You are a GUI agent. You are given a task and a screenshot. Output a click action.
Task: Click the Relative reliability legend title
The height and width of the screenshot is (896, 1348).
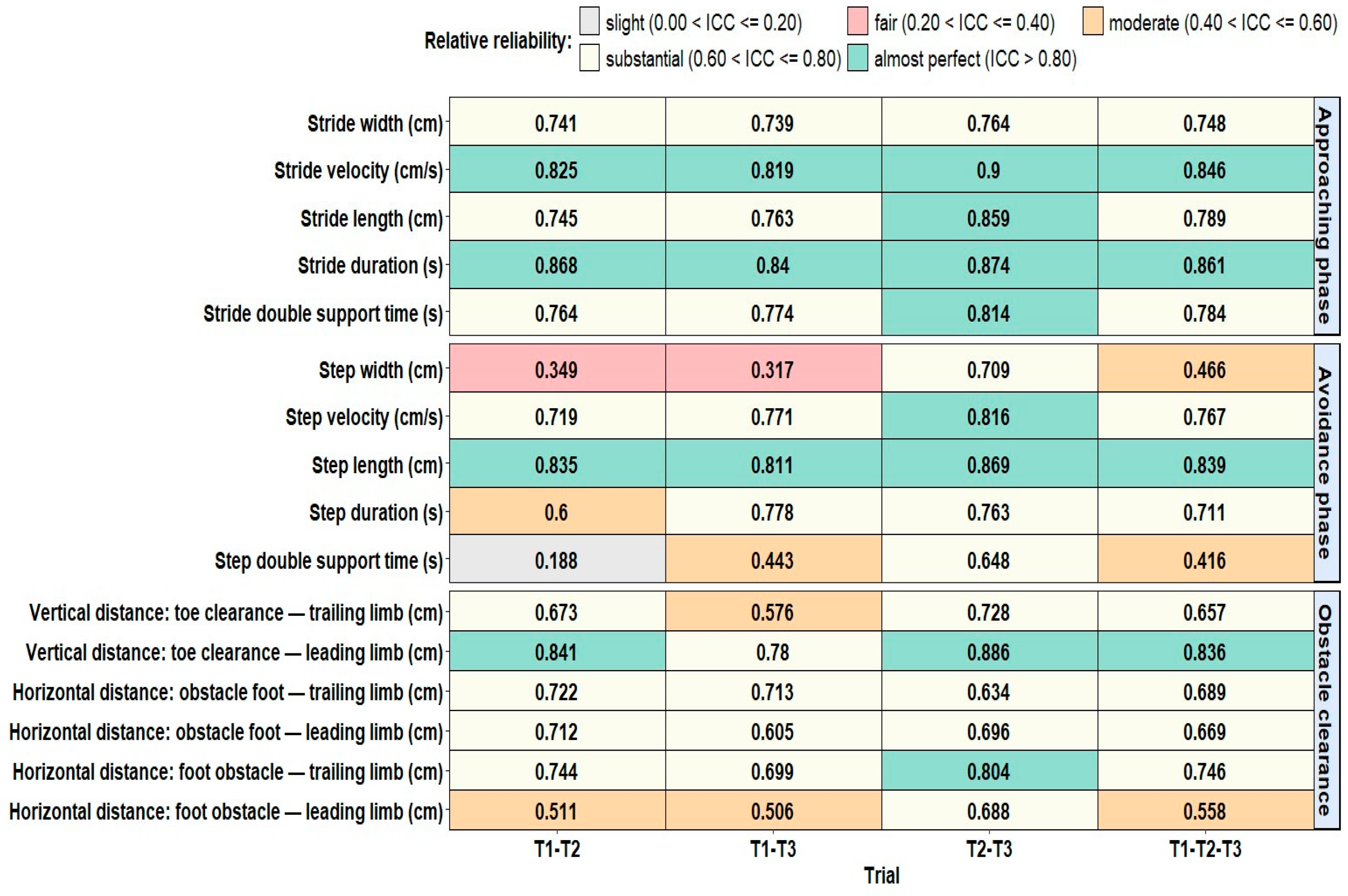[x=498, y=41]
